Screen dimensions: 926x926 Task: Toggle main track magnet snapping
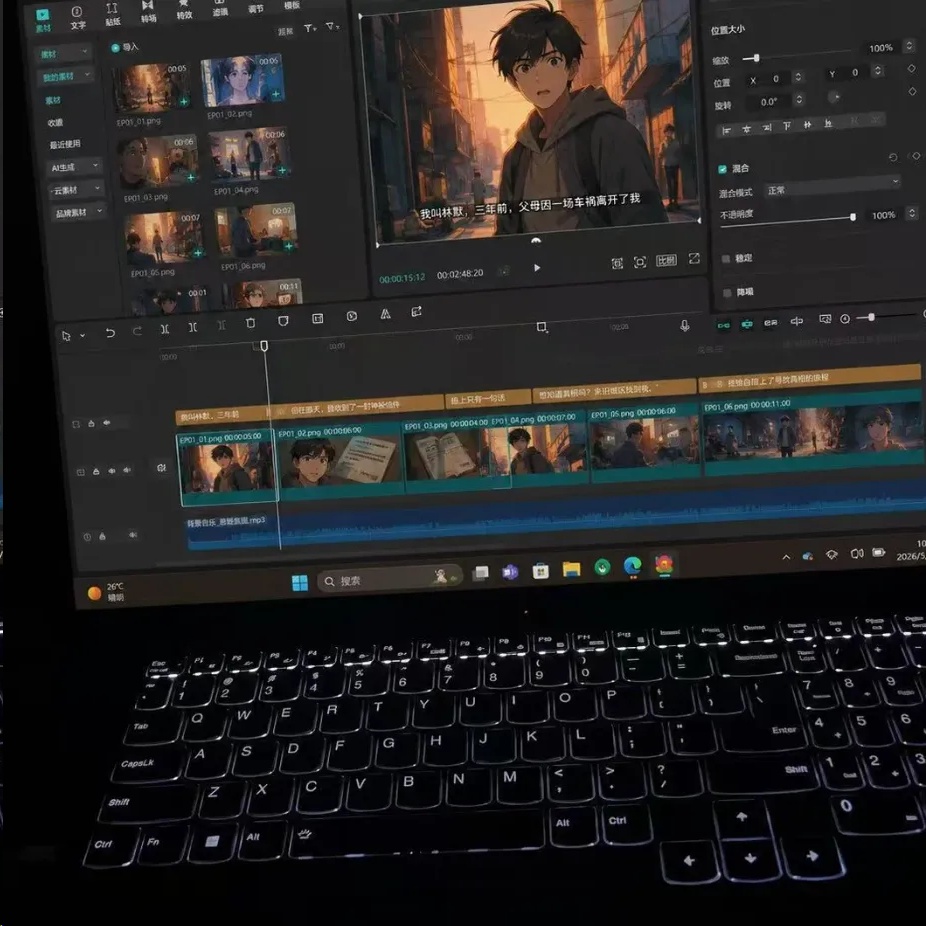pos(723,325)
